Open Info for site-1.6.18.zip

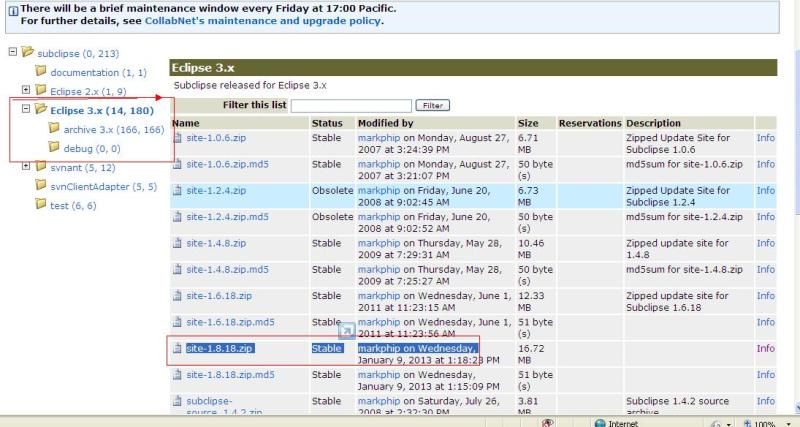[766, 296]
